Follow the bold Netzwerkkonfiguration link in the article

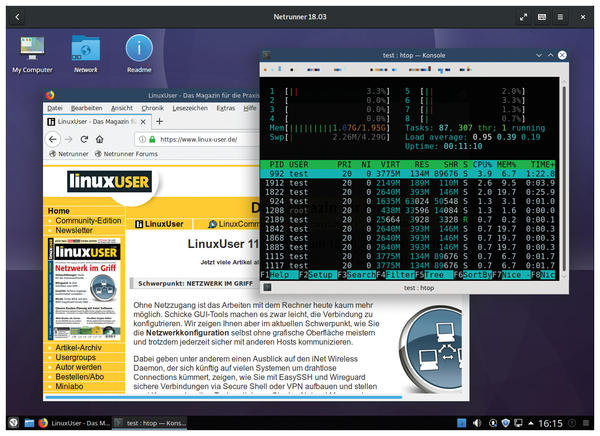pyautogui.click(x=187, y=333)
